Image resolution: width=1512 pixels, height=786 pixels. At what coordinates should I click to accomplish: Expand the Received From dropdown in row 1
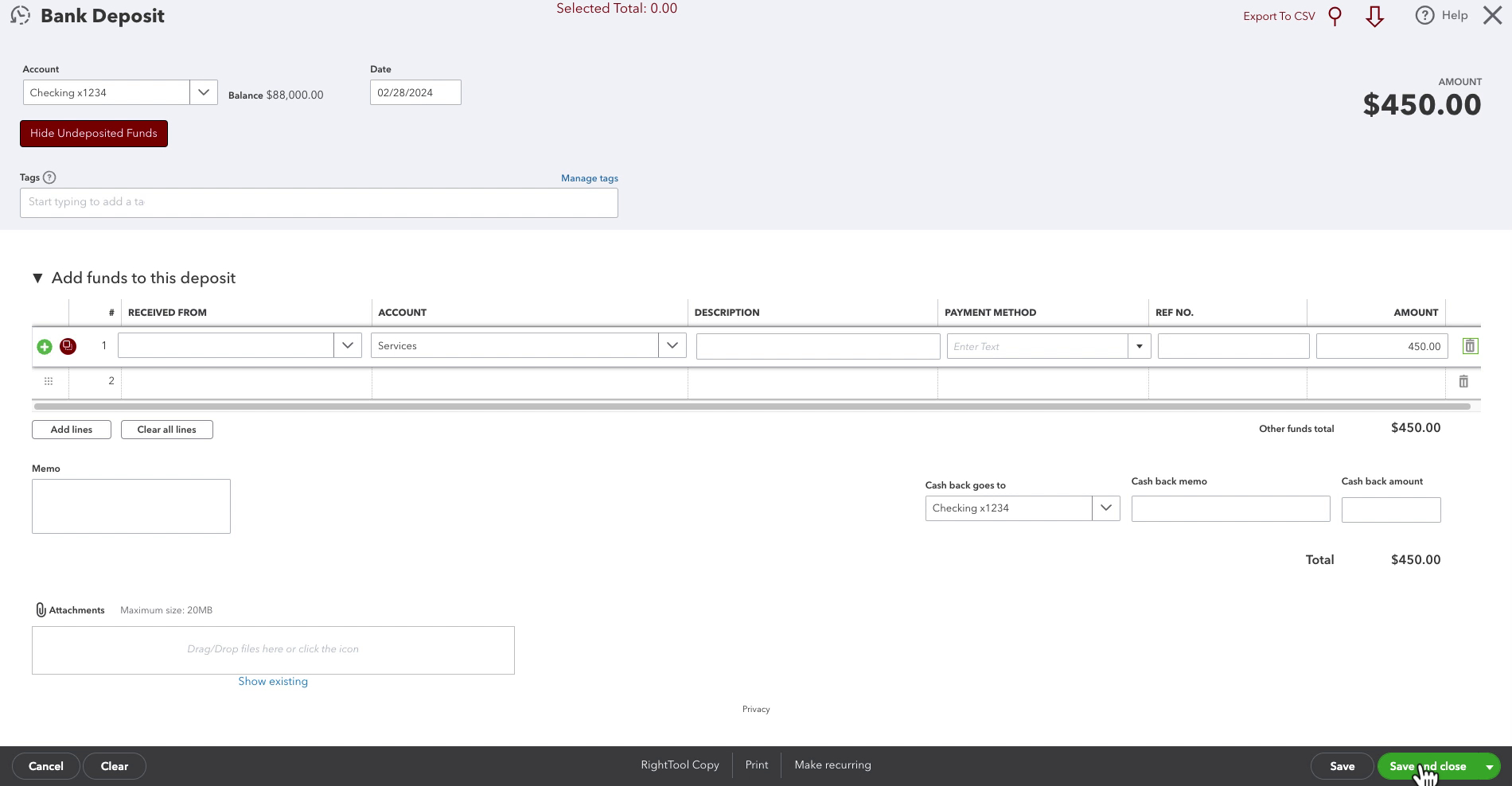(x=348, y=345)
